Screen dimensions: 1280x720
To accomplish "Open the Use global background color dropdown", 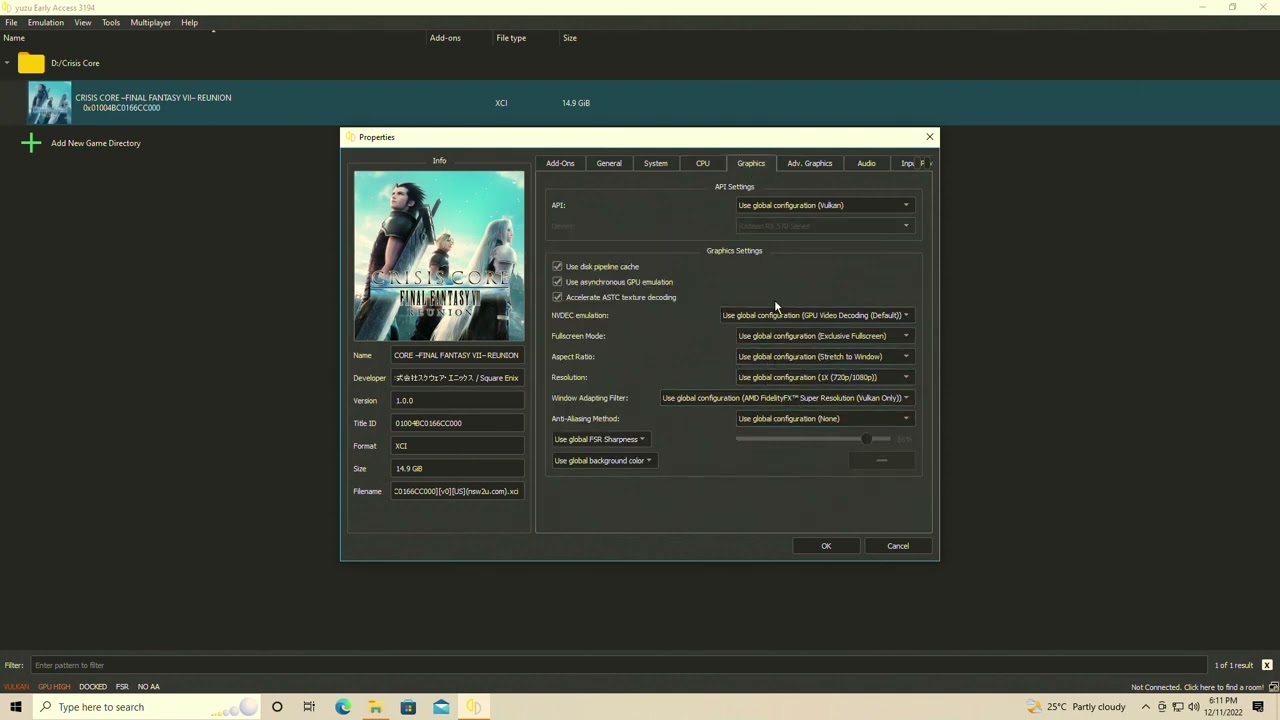I will pyautogui.click(x=603, y=461).
